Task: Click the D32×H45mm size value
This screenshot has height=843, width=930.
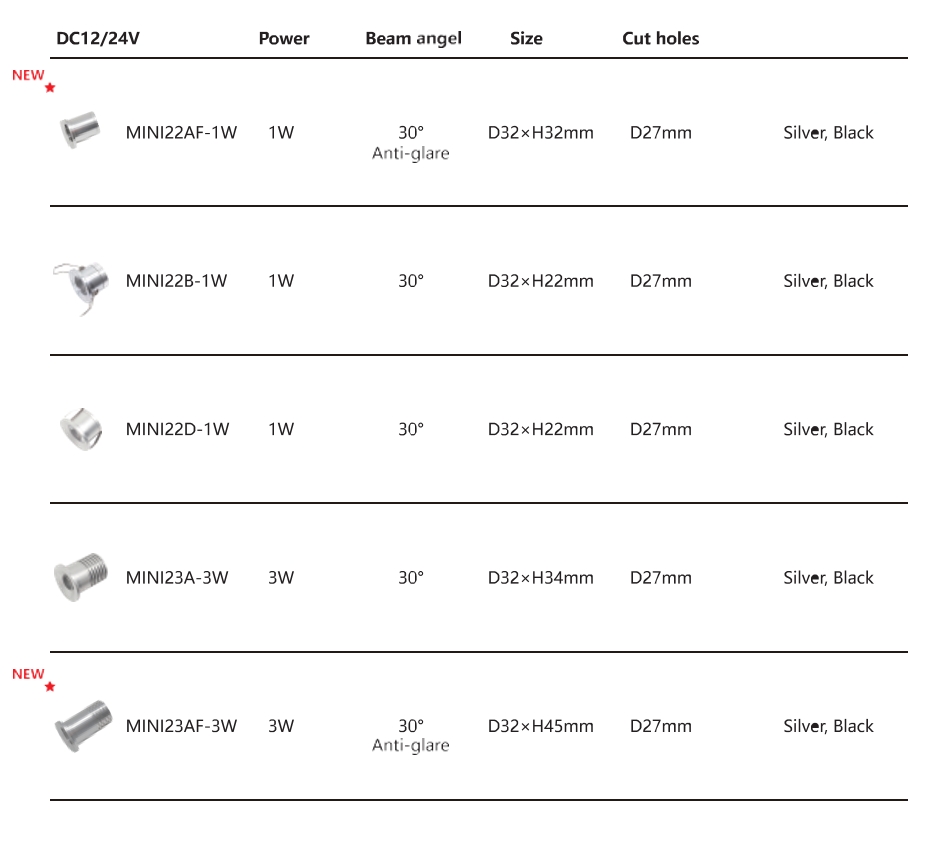Action: point(540,726)
